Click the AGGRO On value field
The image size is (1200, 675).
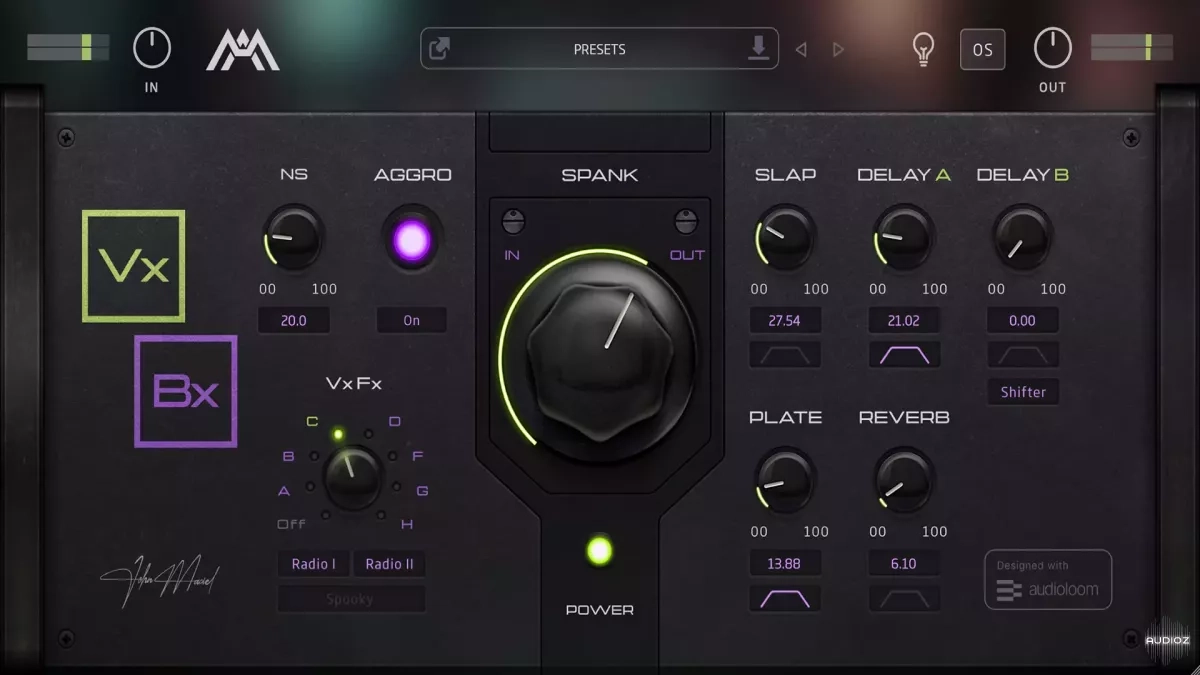click(x=412, y=321)
